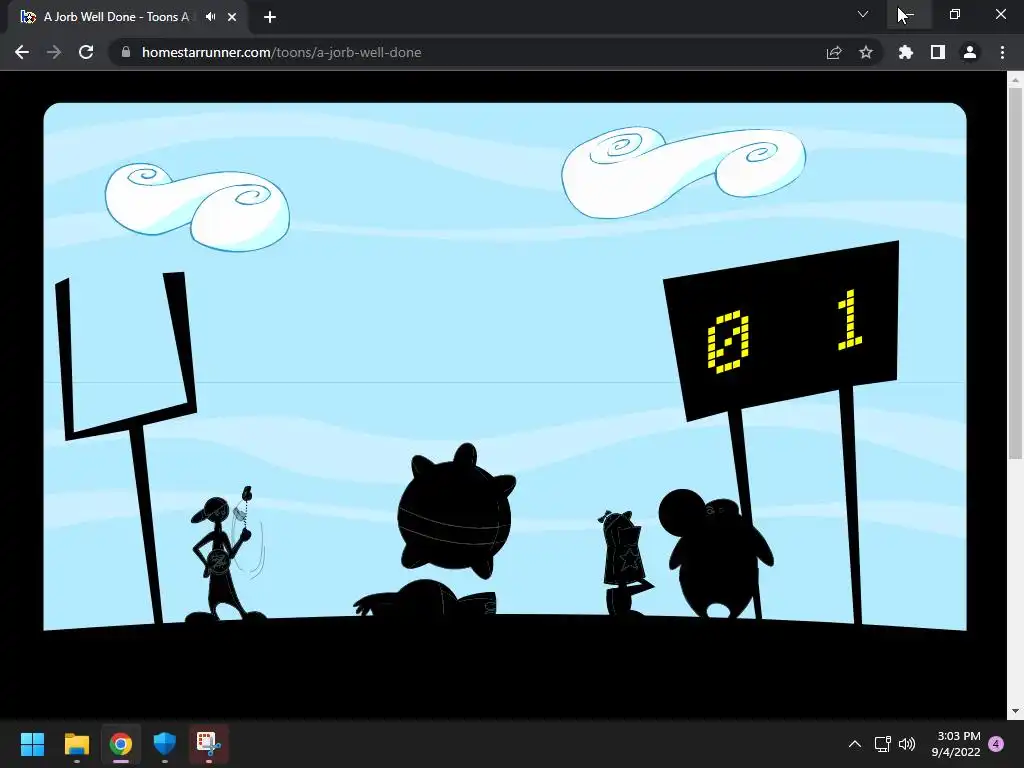This screenshot has height=768, width=1024.
Task: Click the page scrollbar thumb
Action: (1015, 274)
